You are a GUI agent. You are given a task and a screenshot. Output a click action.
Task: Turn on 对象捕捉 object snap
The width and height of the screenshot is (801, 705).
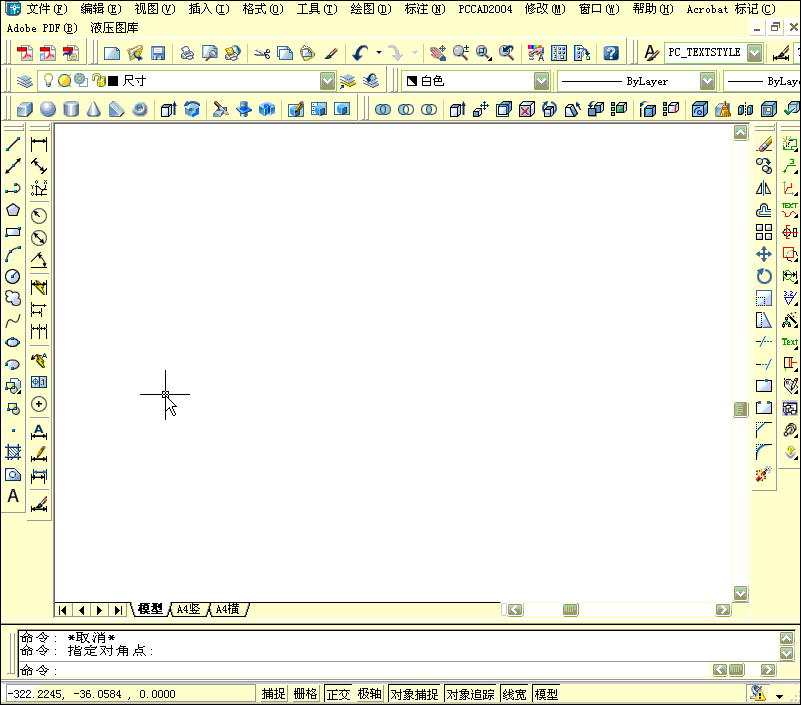click(414, 693)
